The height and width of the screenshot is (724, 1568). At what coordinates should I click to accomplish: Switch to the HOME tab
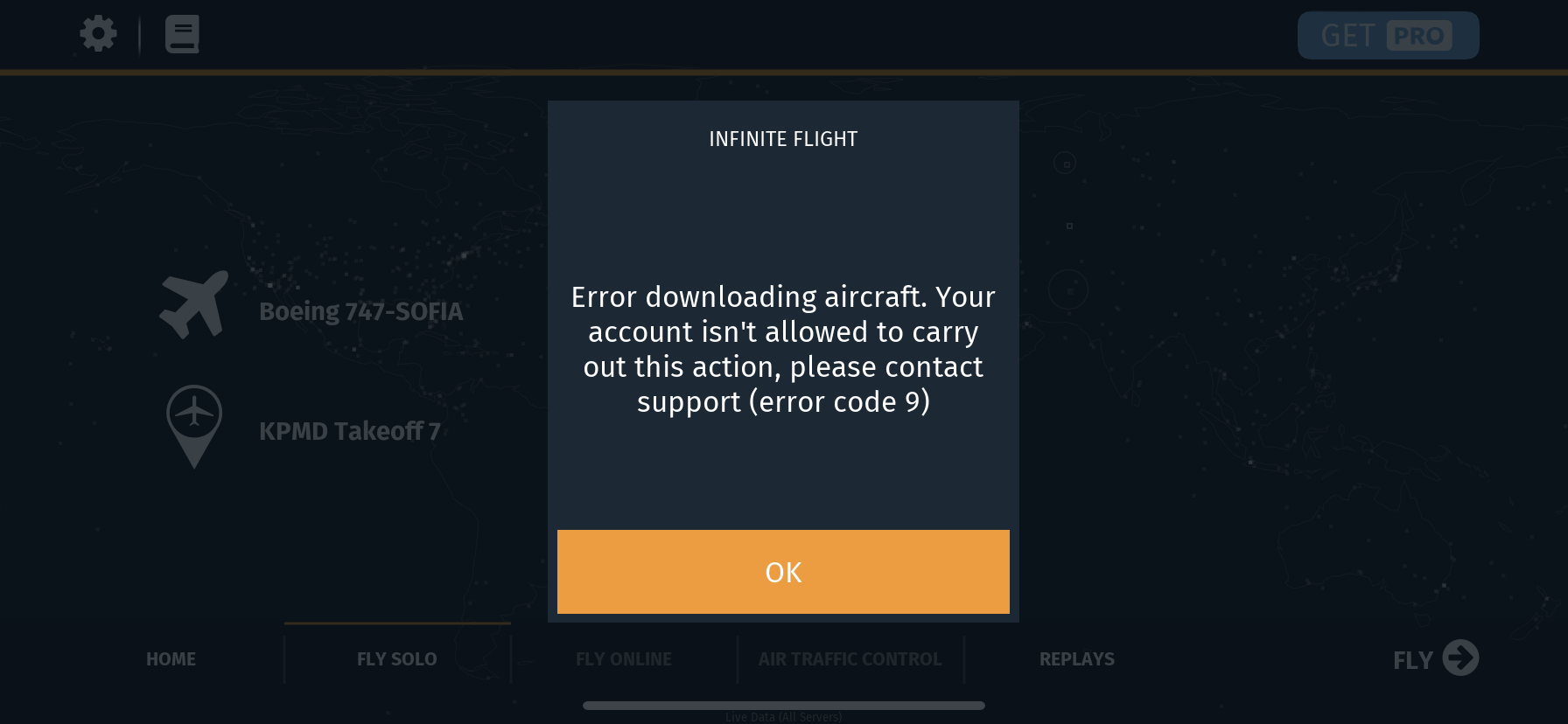click(171, 659)
